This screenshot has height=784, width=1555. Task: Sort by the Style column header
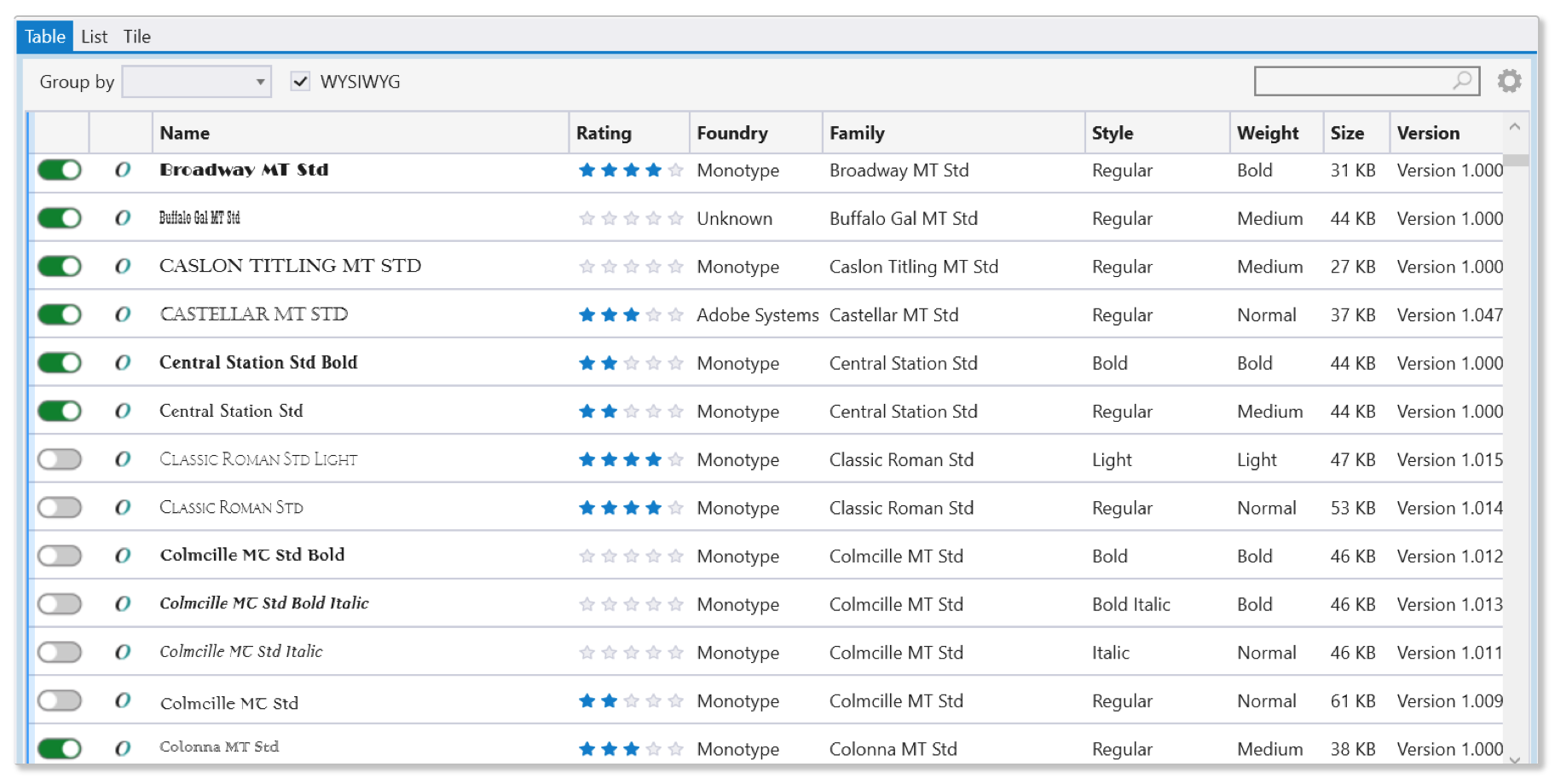(1158, 133)
